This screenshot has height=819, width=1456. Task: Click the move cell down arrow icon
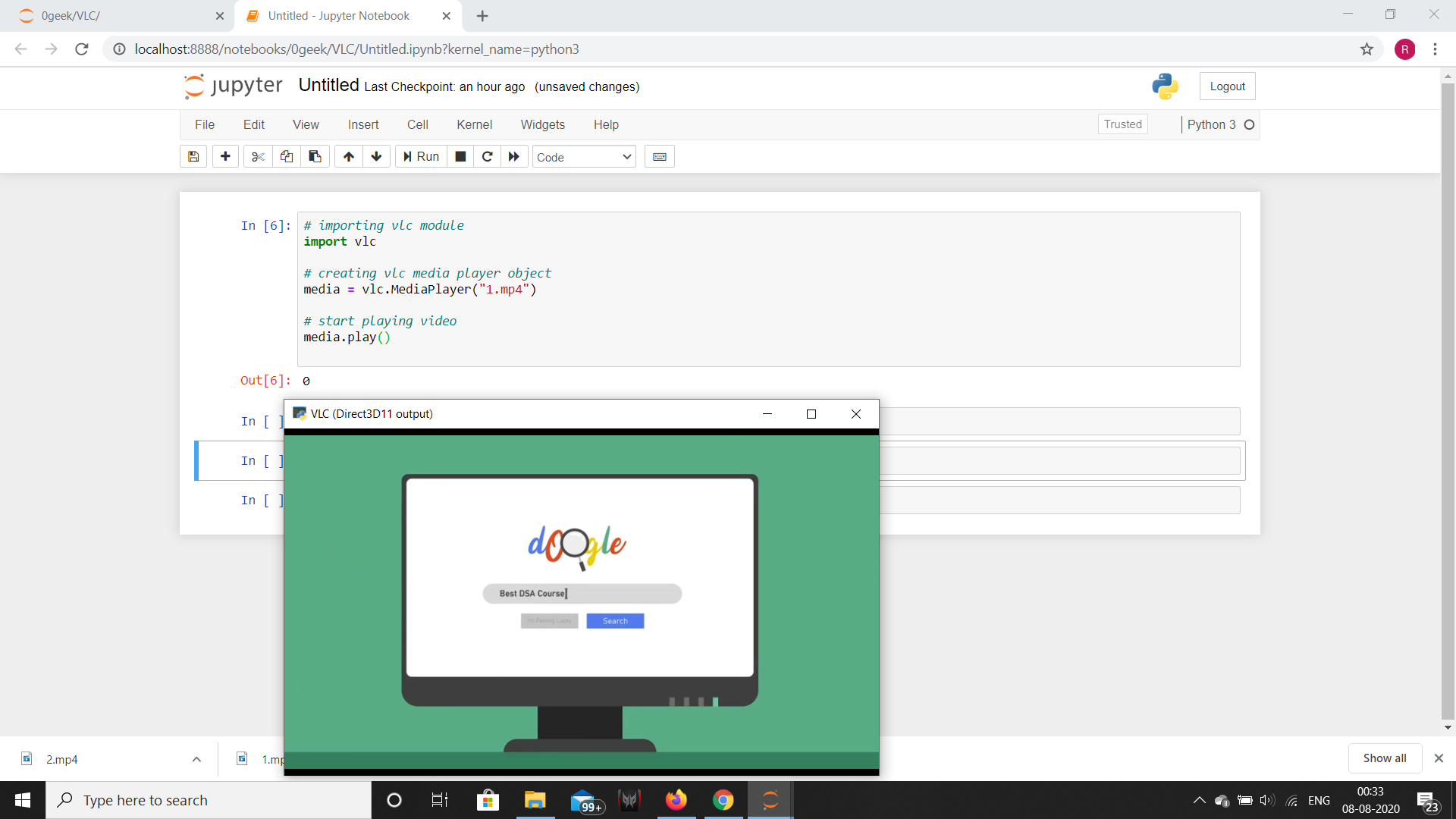coord(375,156)
